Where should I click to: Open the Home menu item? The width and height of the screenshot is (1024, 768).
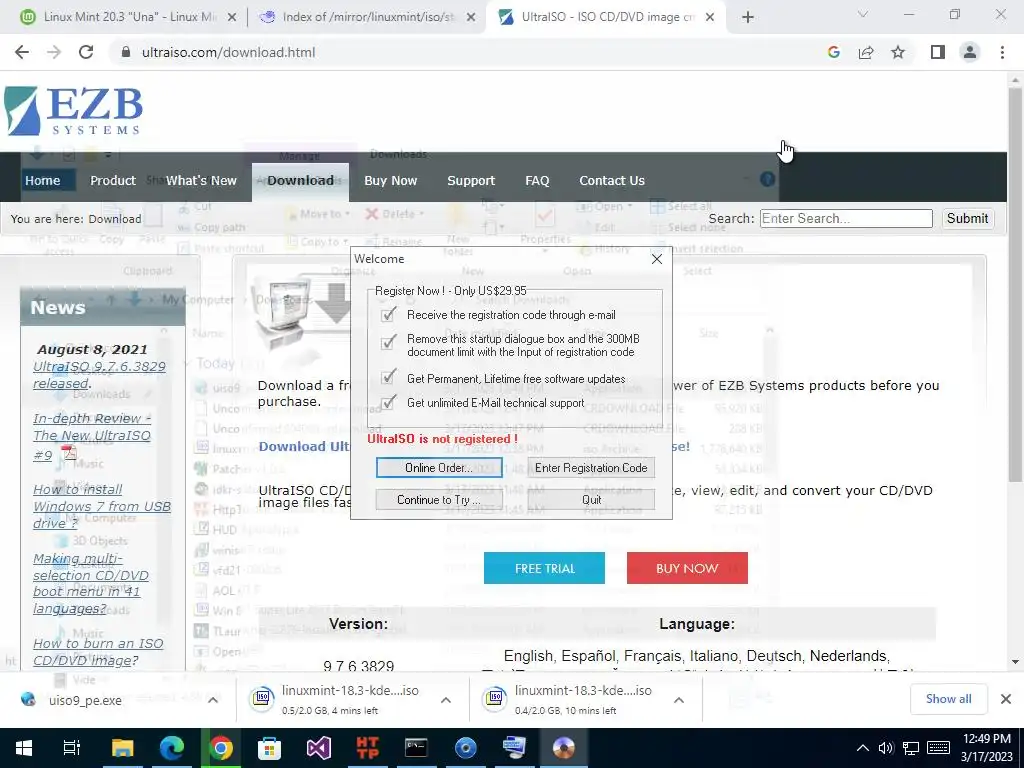(42, 181)
